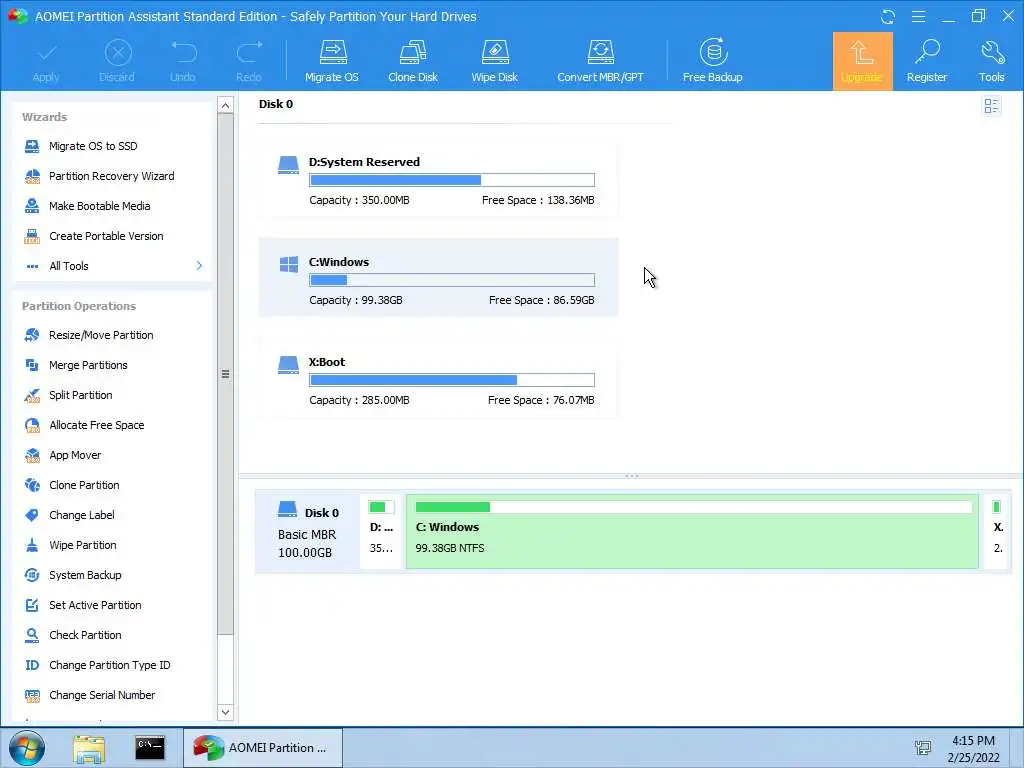The width and height of the screenshot is (1024, 768).
Task: Click the Discard toolbar icon
Action: (118, 54)
